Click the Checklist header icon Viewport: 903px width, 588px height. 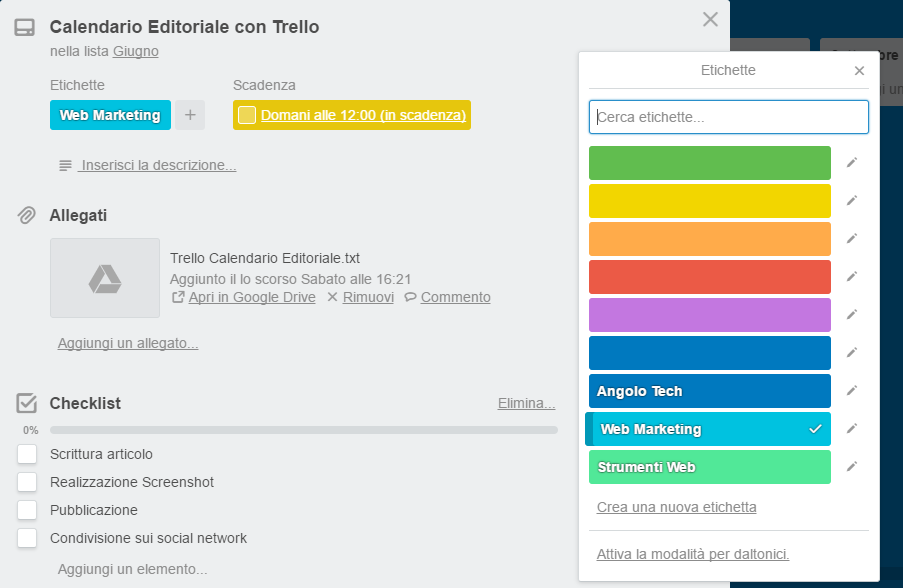26,403
